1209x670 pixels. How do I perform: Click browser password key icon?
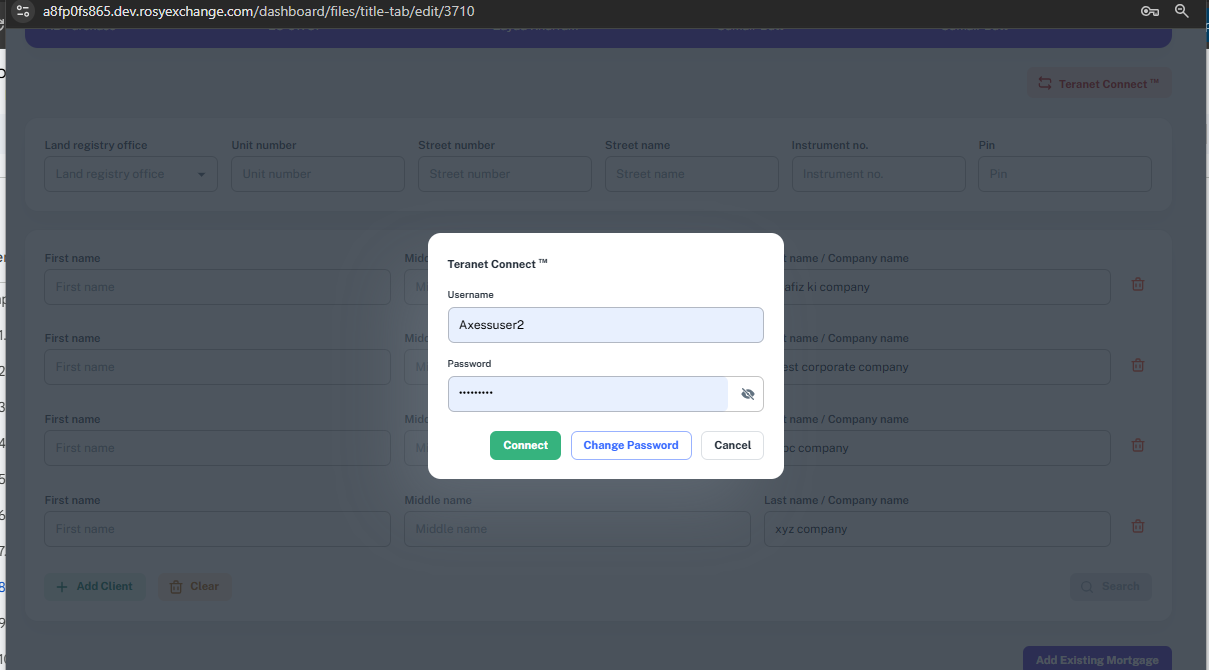click(1150, 12)
